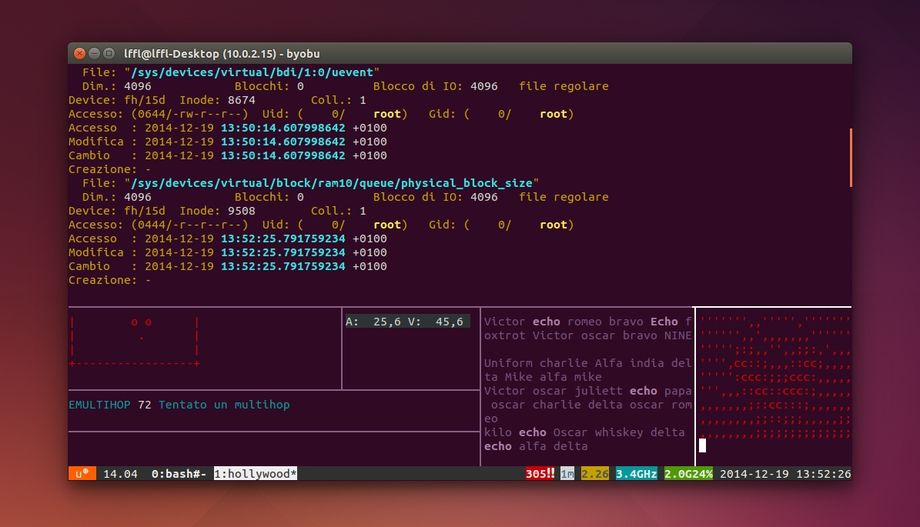Screen dimensions: 920x527
Task: Switch to the 0:bash window tab
Action: click(178, 474)
